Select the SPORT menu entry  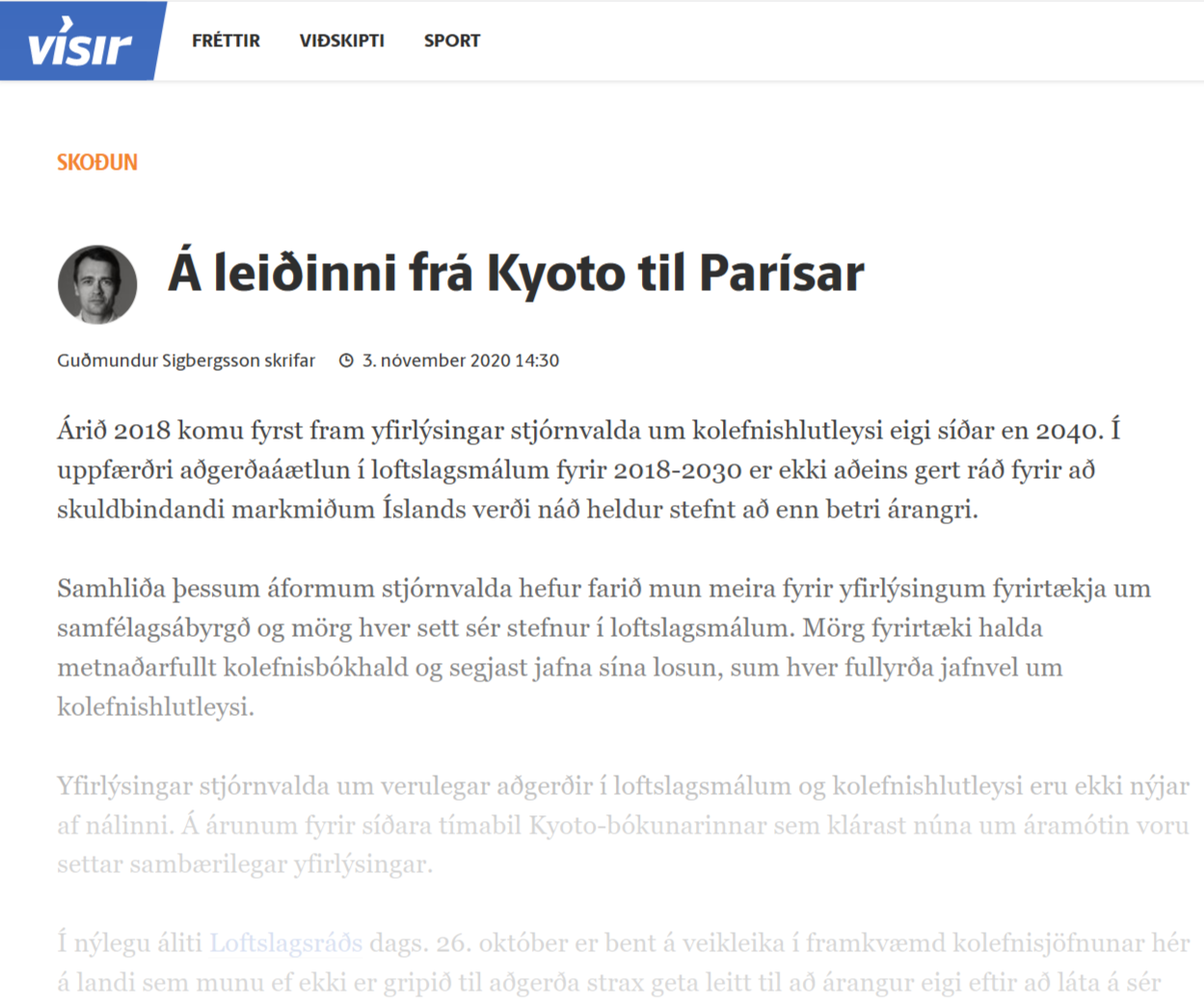click(x=450, y=40)
